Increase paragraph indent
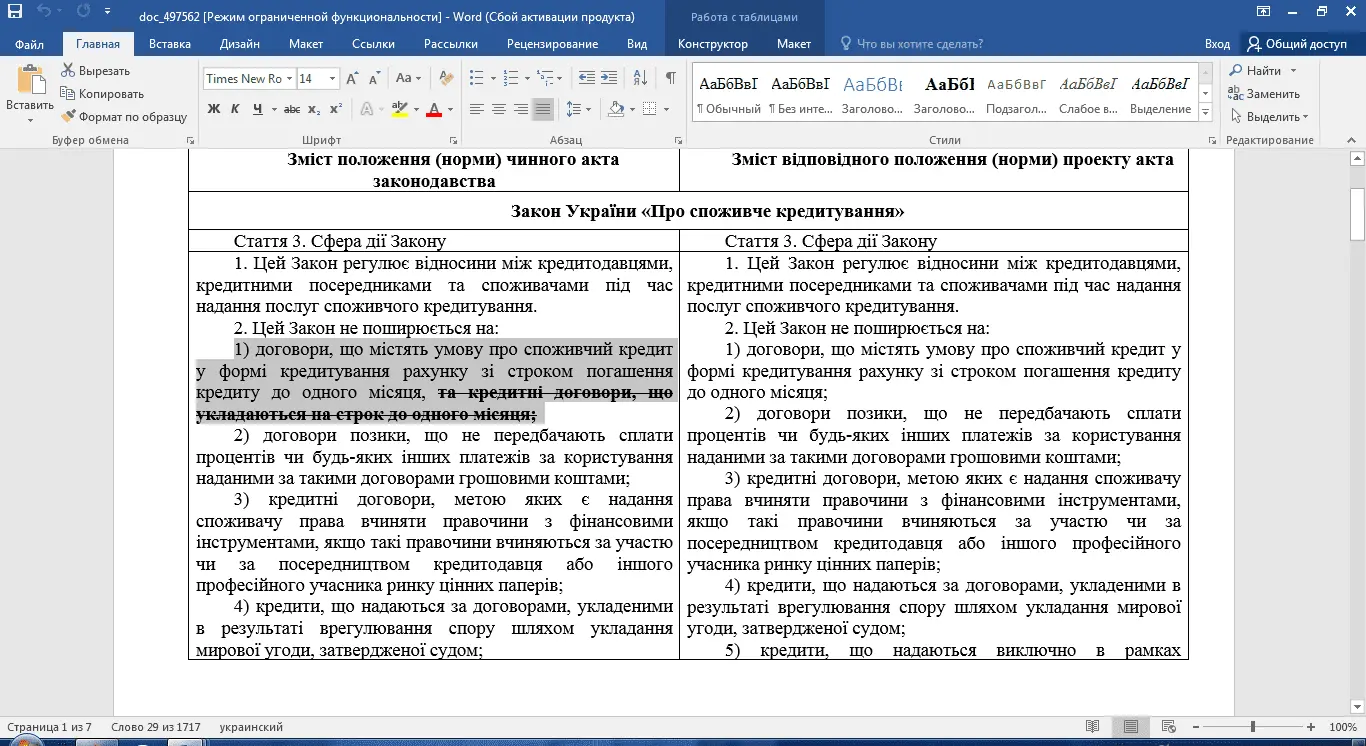Image resolution: width=1366 pixels, height=746 pixels. (x=610, y=79)
